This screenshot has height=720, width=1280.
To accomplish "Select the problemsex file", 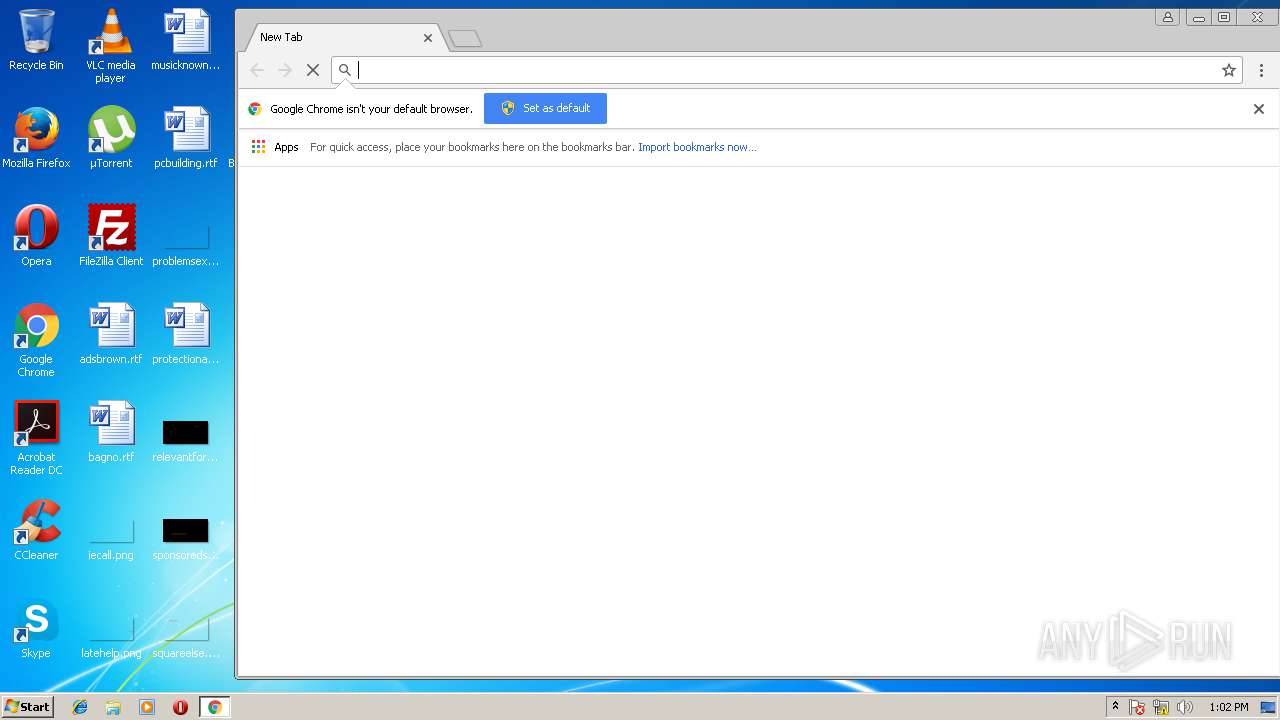I will pos(186,245).
